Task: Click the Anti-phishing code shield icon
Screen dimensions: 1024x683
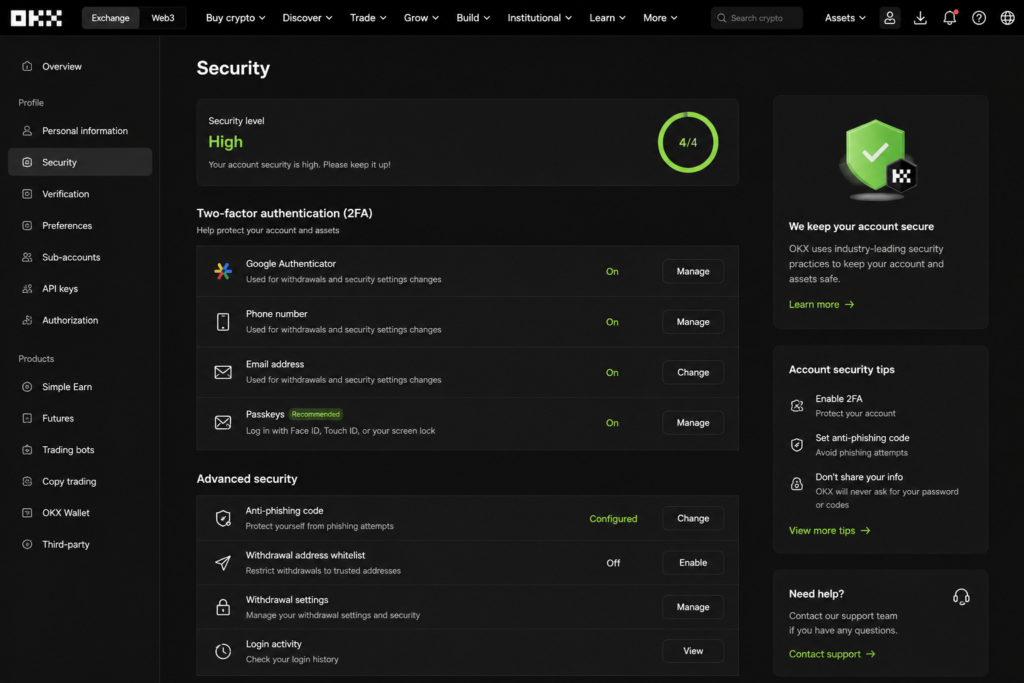Action: pos(223,518)
